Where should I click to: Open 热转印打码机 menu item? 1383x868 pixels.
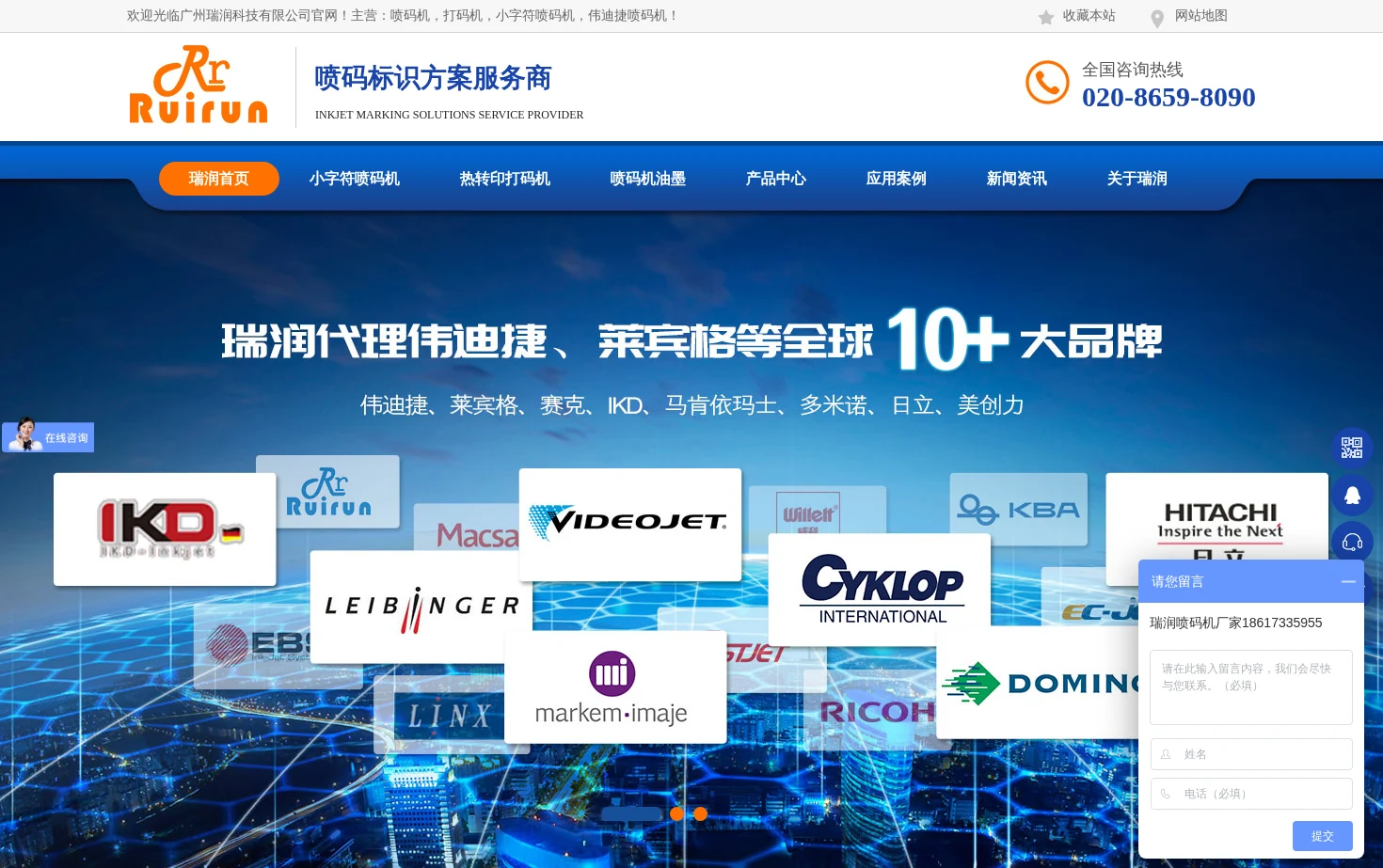(x=505, y=179)
